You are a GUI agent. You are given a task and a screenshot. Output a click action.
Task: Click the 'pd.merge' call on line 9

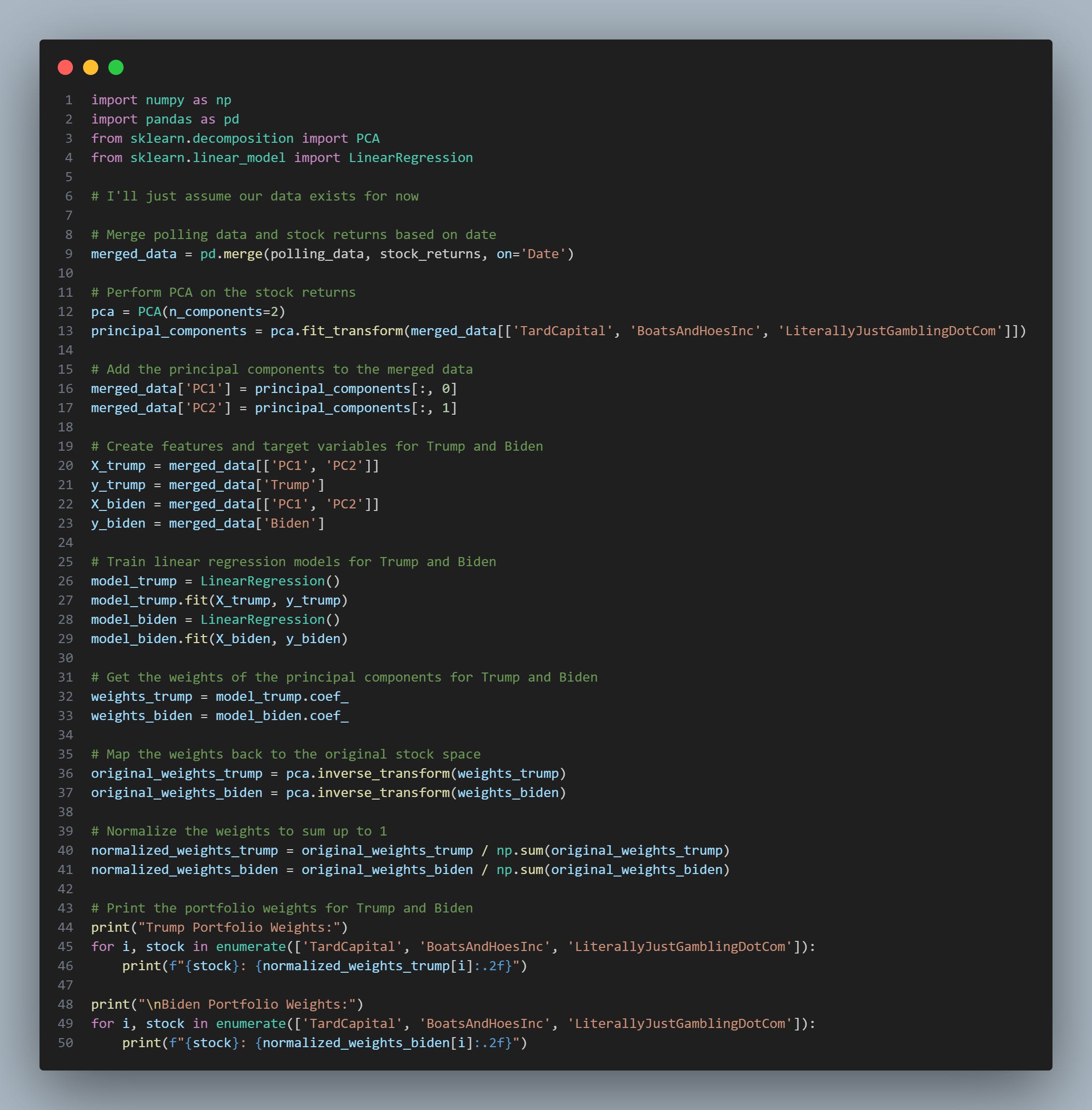pyautogui.click(x=231, y=254)
